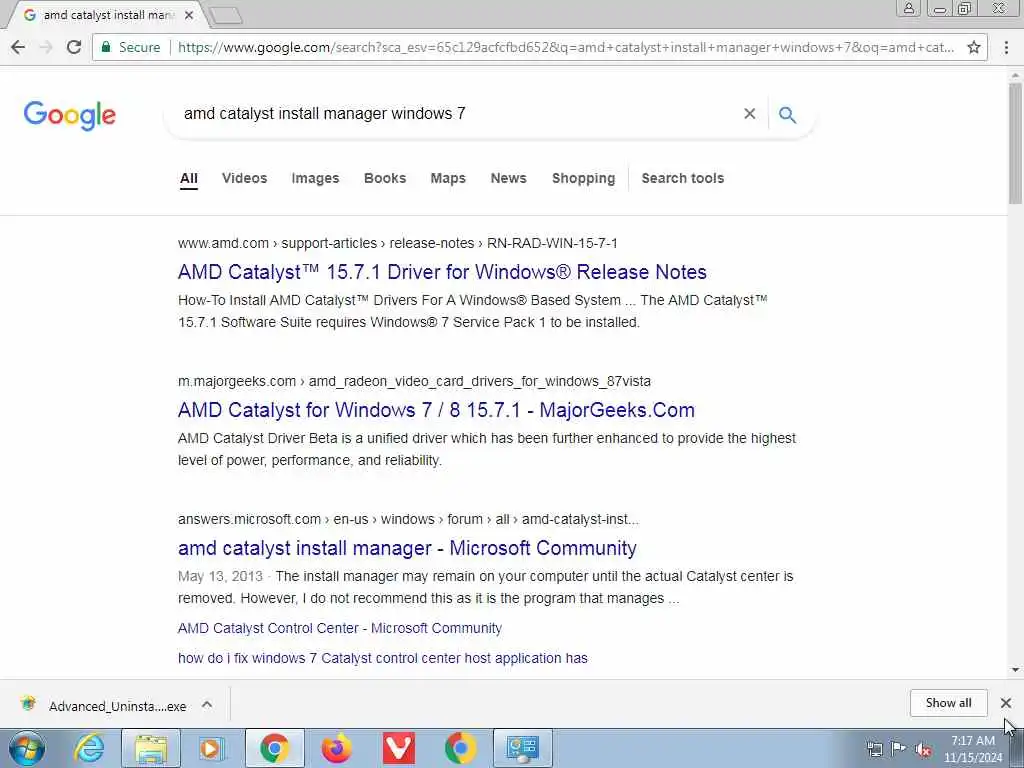
Task: Open the second Chrome taskbar icon
Action: [x=460, y=748]
